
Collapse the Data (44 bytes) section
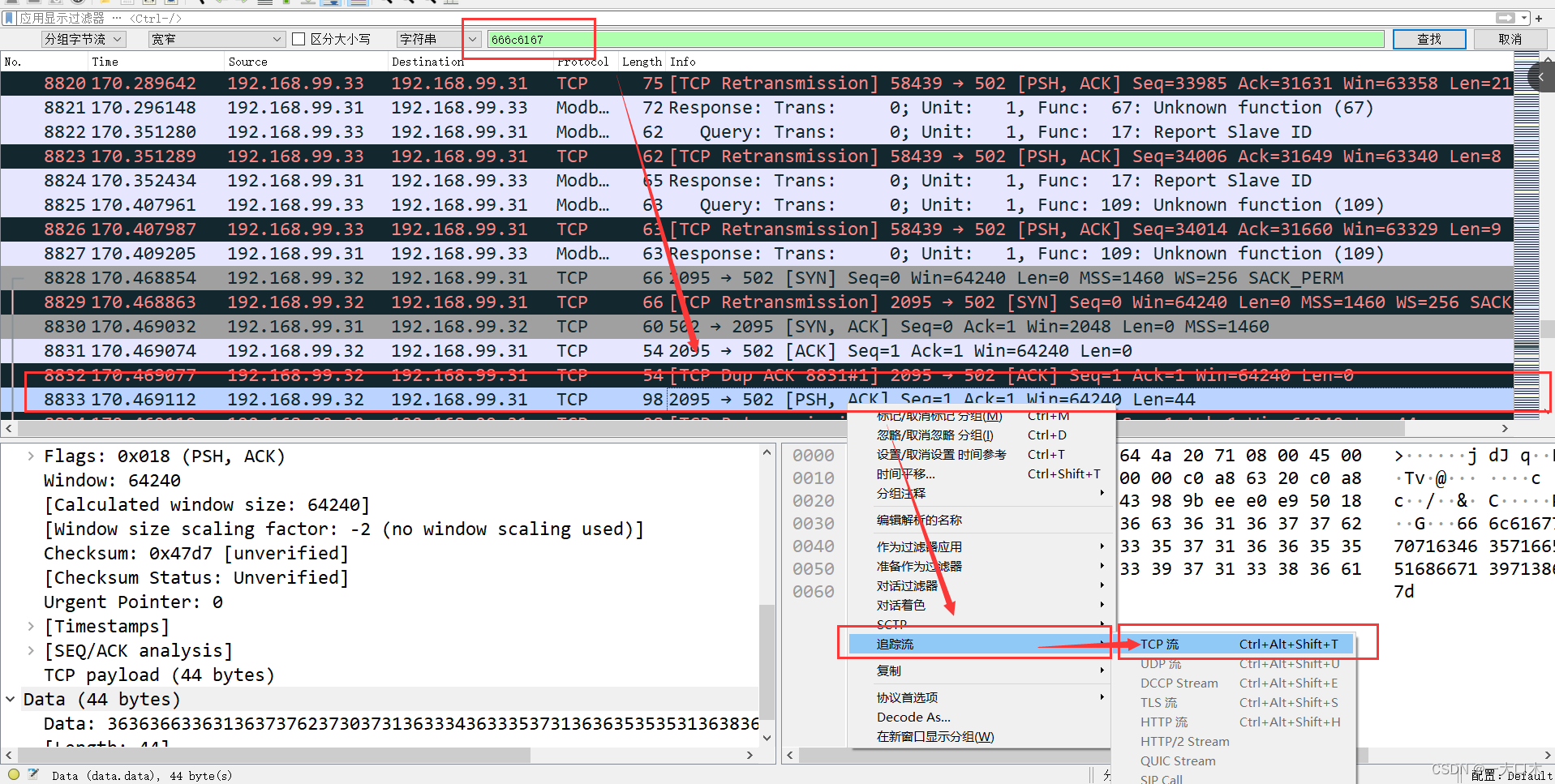point(11,699)
